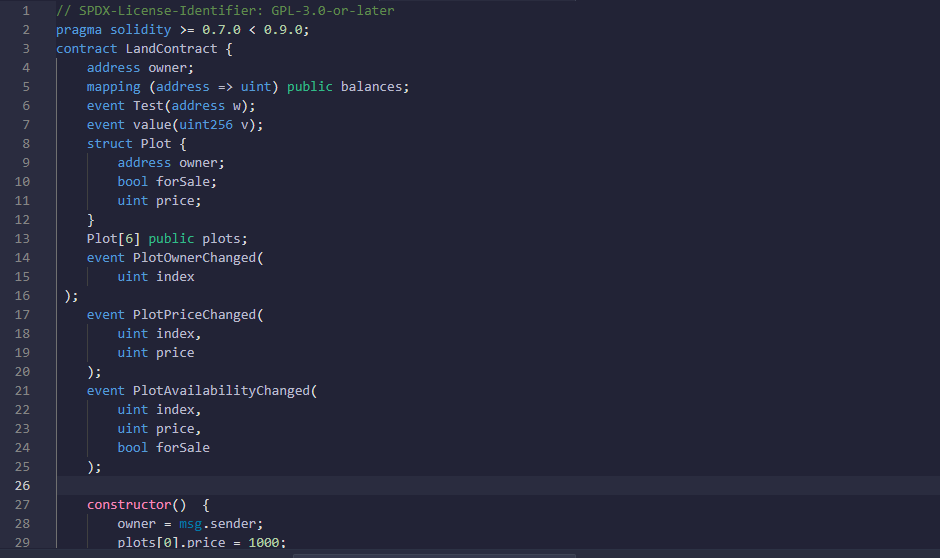Click 'uint price,' on line 23
This screenshot has height=558, width=940.
(x=159, y=429)
